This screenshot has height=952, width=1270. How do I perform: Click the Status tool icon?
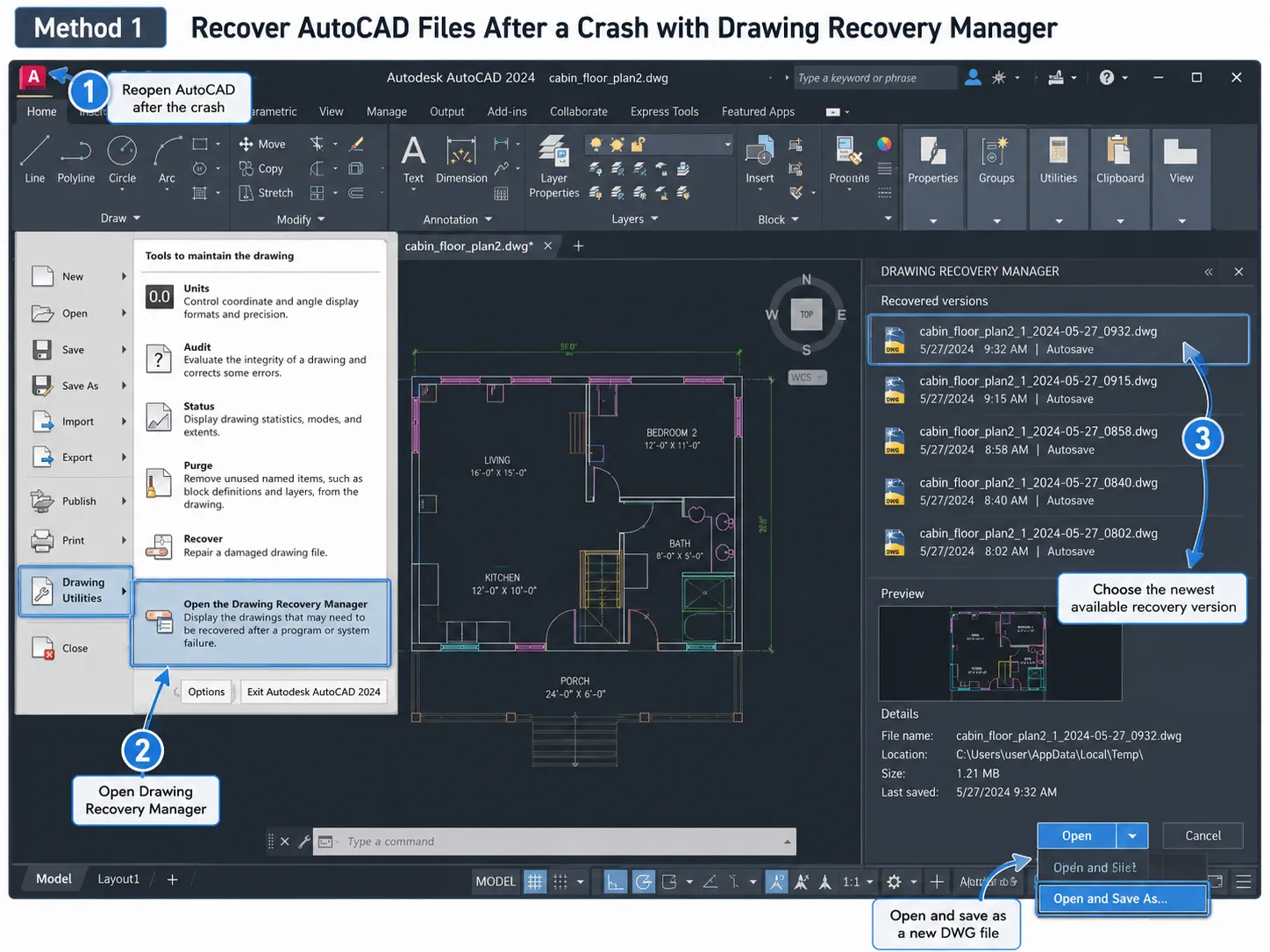coord(159,417)
